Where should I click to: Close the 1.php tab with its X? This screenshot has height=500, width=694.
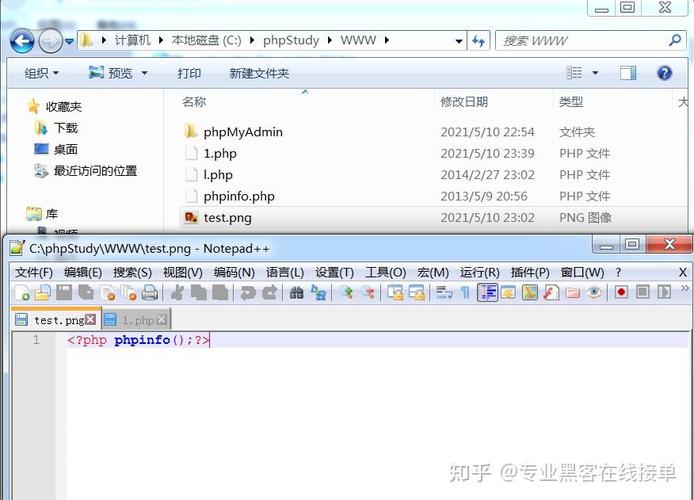pos(162,319)
